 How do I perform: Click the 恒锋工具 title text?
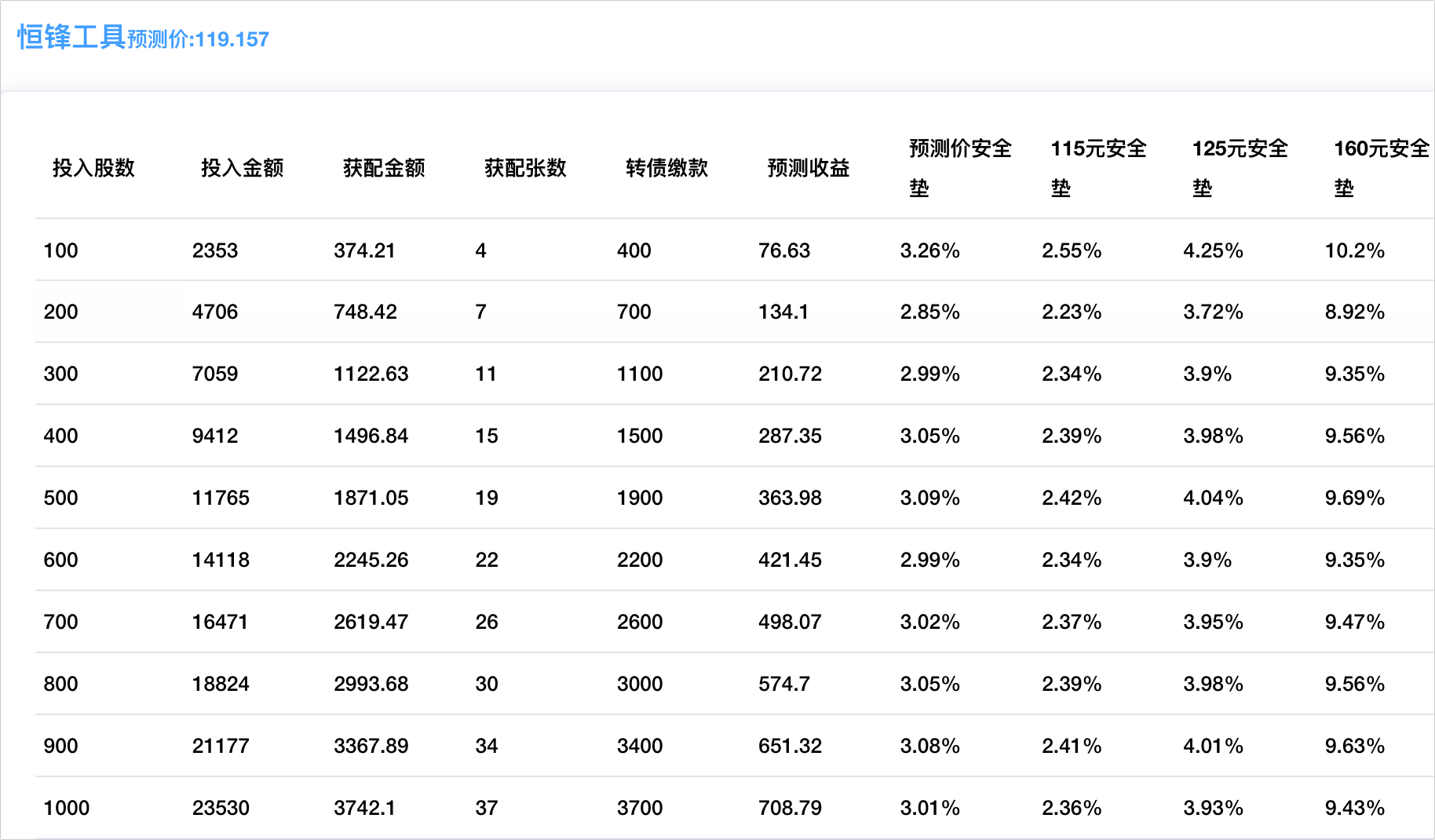click(x=71, y=38)
